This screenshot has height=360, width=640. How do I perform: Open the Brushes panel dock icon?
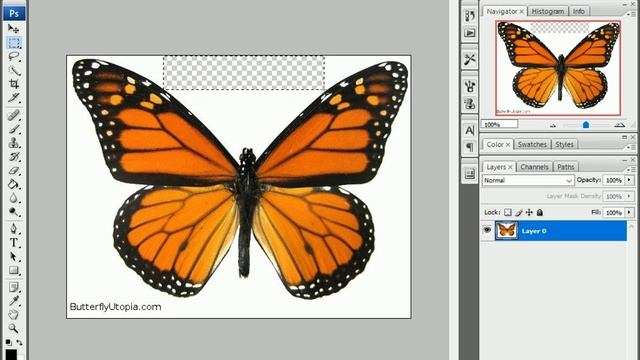pos(470,86)
